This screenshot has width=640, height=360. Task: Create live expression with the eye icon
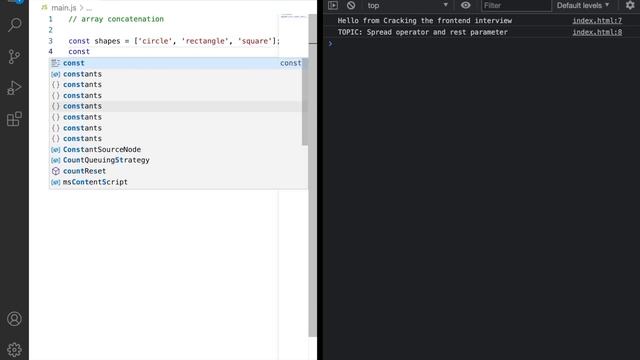pyautogui.click(x=465, y=5)
